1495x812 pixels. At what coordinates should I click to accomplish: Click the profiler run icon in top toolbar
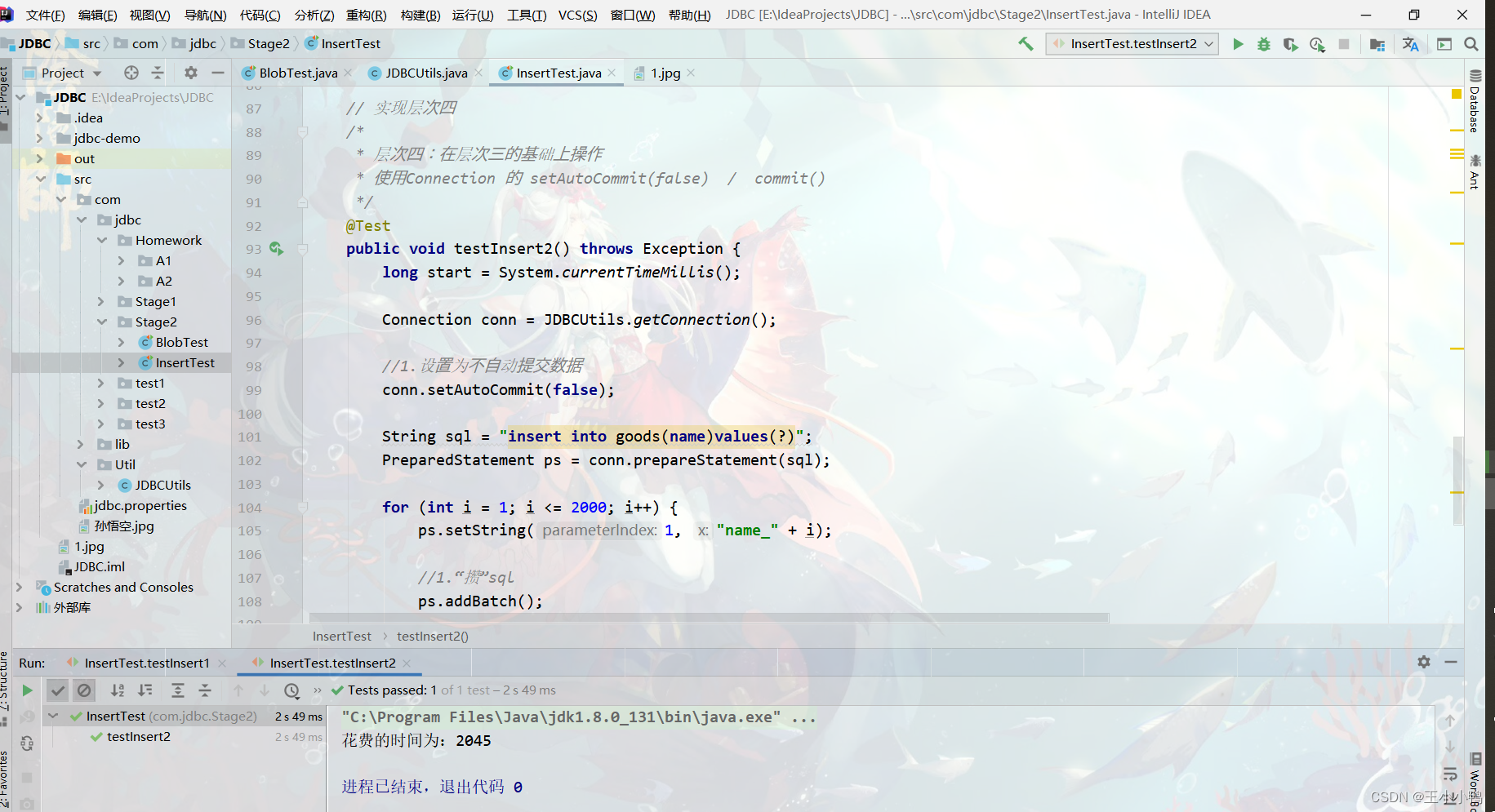click(1317, 44)
